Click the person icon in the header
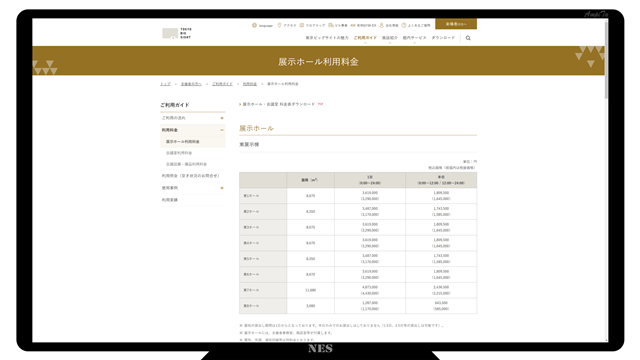 pyautogui.click(x=382, y=25)
